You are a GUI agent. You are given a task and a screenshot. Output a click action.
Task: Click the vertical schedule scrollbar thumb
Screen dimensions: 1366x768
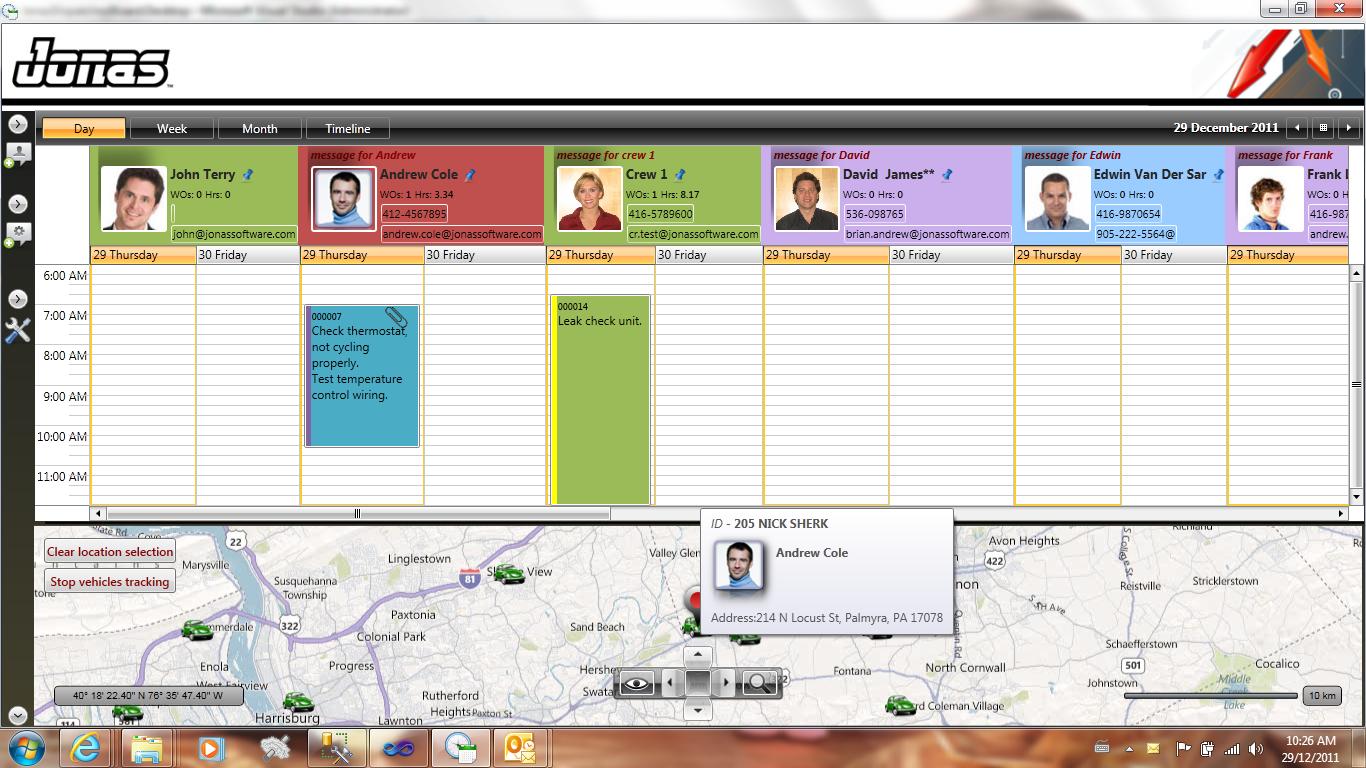pyautogui.click(x=1357, y=384)
